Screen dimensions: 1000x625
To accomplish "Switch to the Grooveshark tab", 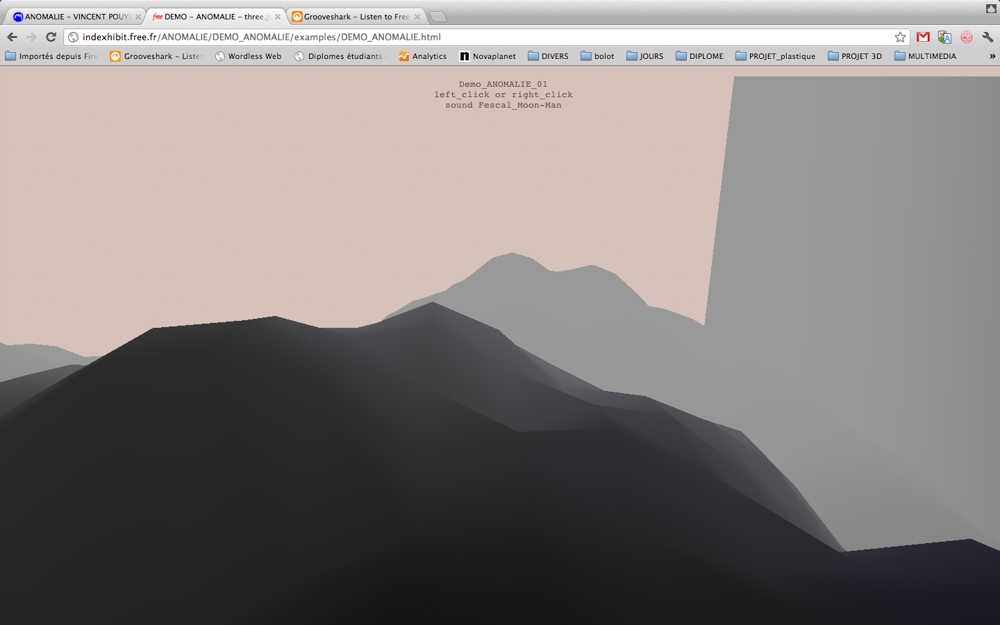I will (x=350, y=17).
